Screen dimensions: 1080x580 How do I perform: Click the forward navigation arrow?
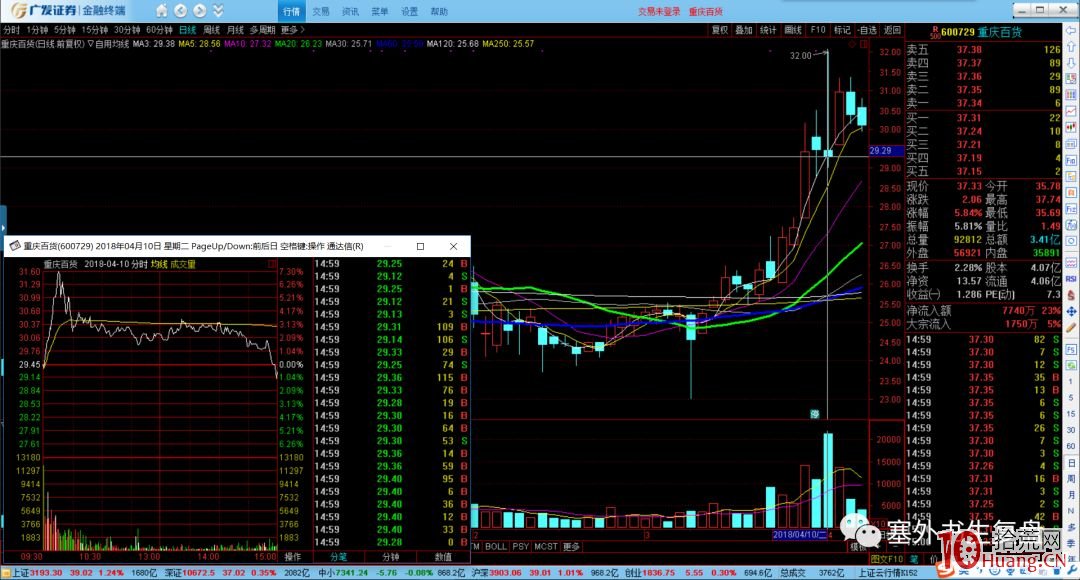(200, 10)
